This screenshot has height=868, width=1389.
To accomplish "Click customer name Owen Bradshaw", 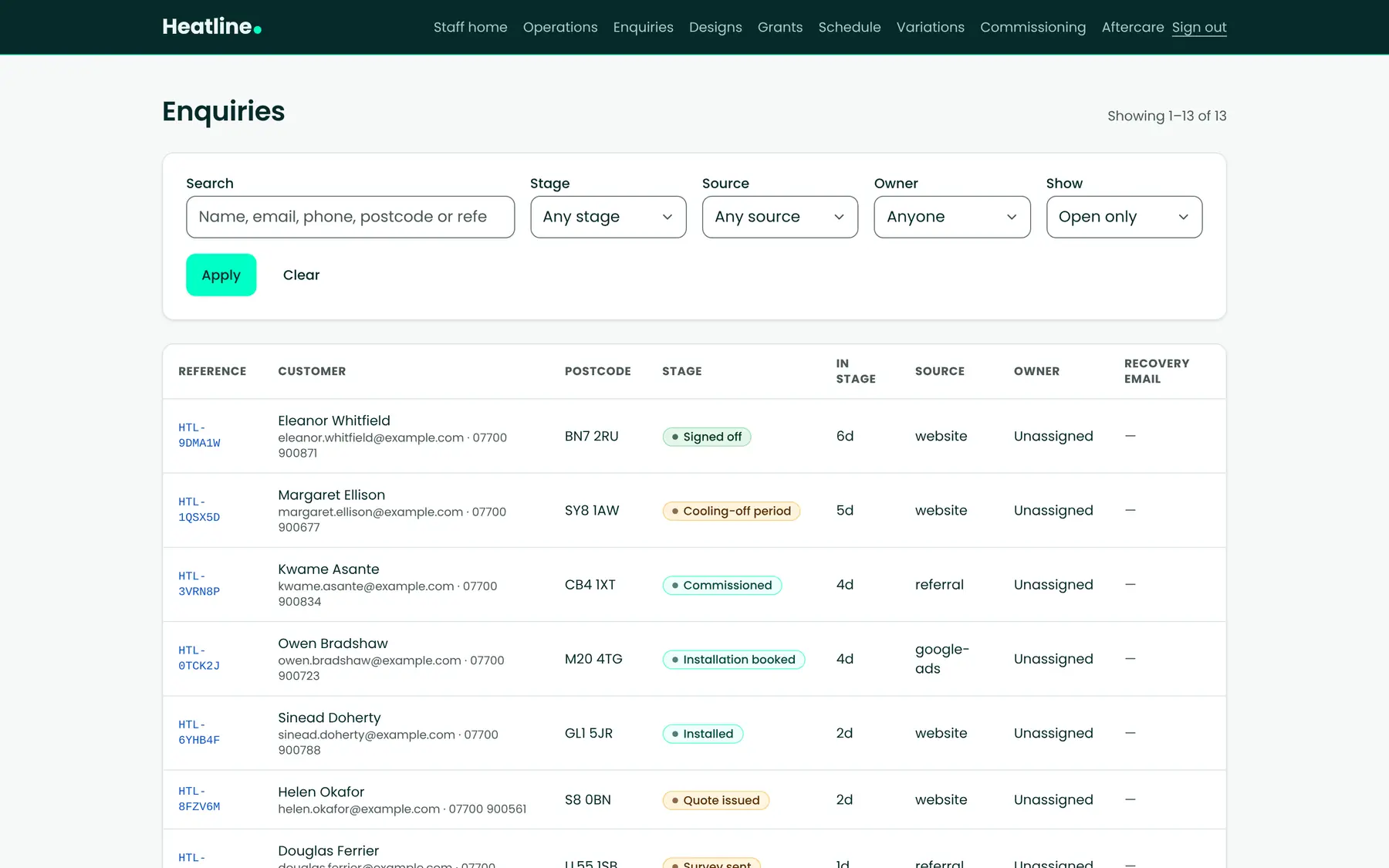I will pyautogui.click(x=333, y=643).
